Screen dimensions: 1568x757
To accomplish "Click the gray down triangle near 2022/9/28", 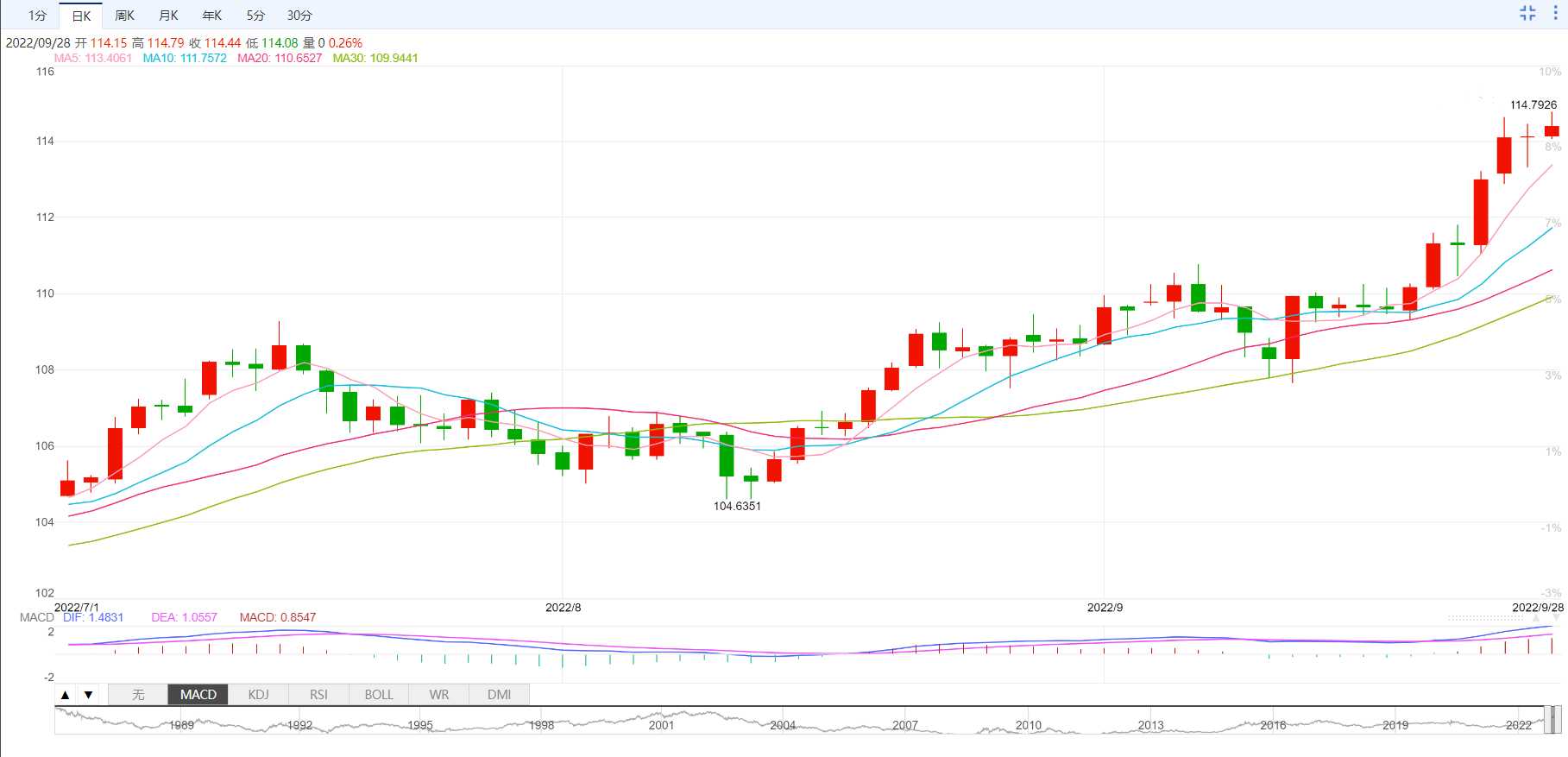I will [x=1557, y=619].
